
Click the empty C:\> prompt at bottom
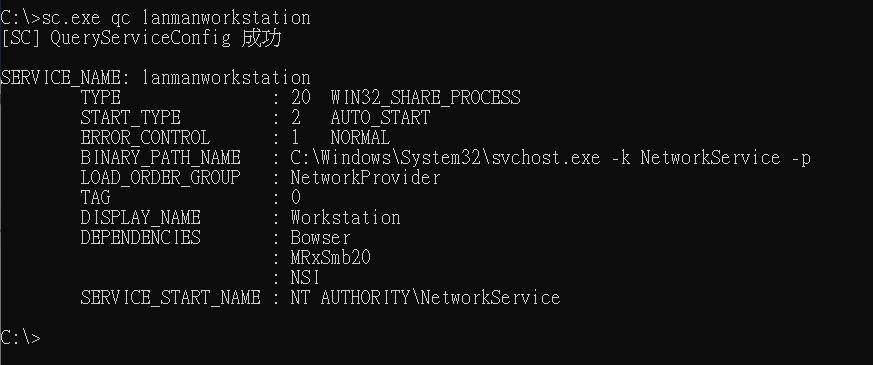click(x=20, y=337)
